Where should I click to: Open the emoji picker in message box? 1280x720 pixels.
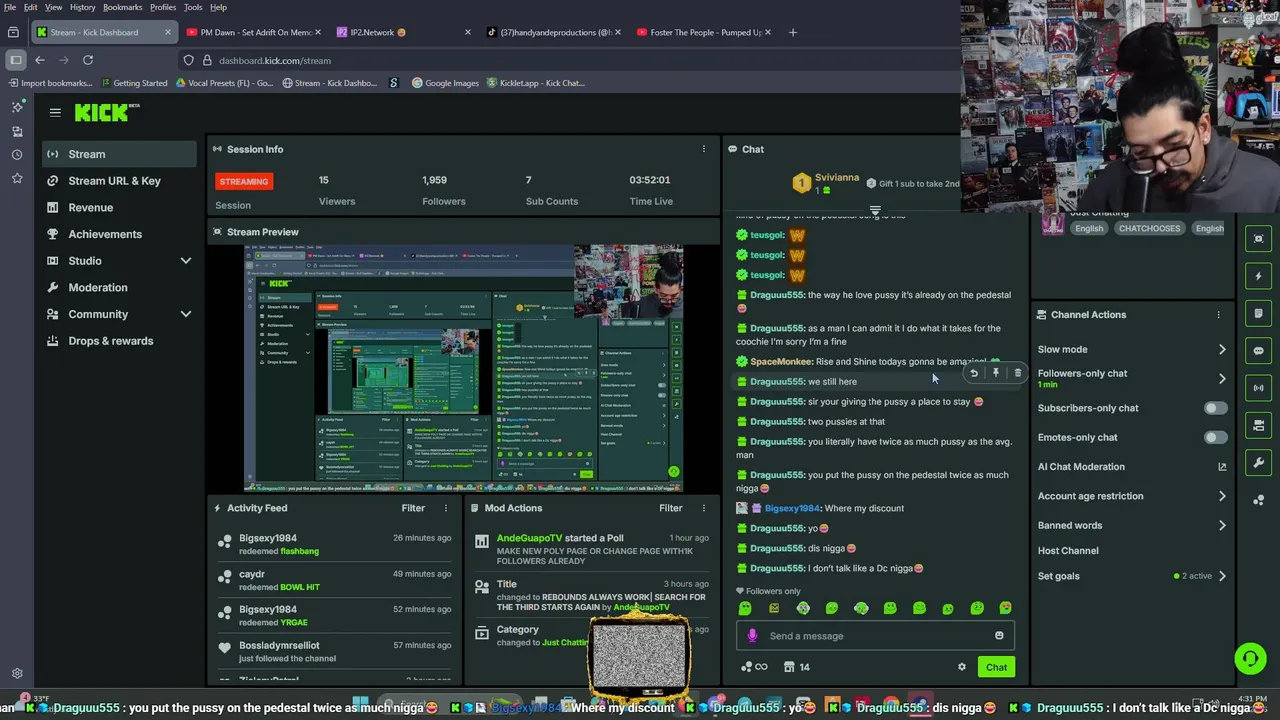[999, 636]
